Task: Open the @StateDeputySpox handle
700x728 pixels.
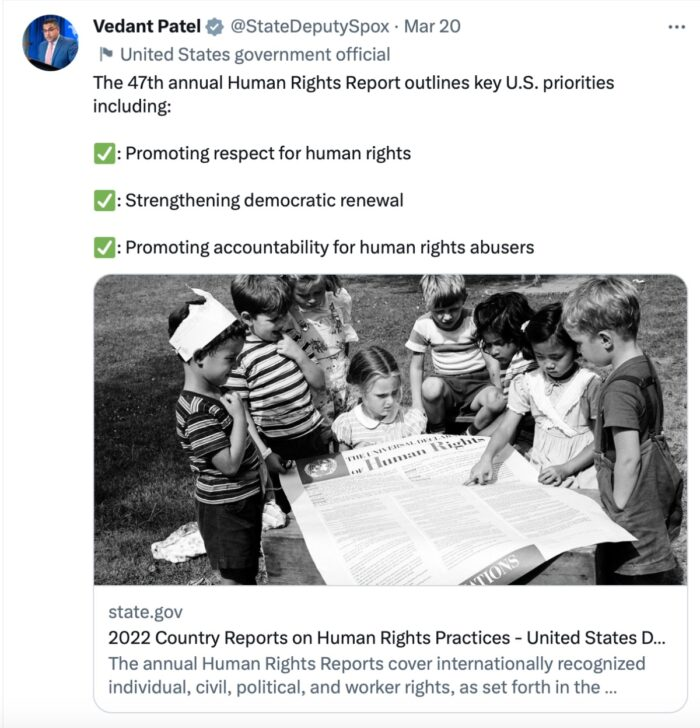Action: pyautogui.click(x=310, y=26)
